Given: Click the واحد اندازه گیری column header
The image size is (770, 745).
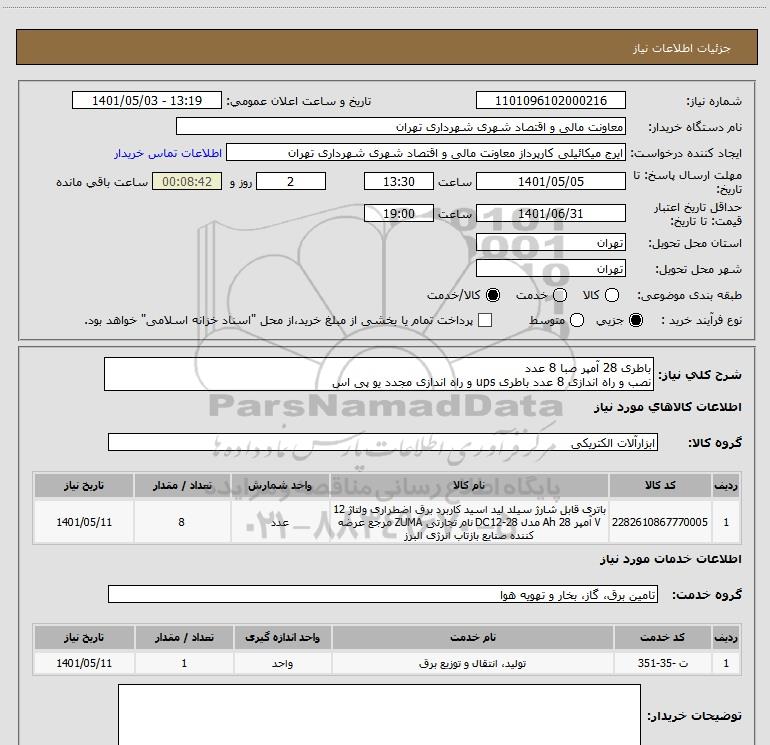Looking at the screenshot, I should (x=282, y=637).
